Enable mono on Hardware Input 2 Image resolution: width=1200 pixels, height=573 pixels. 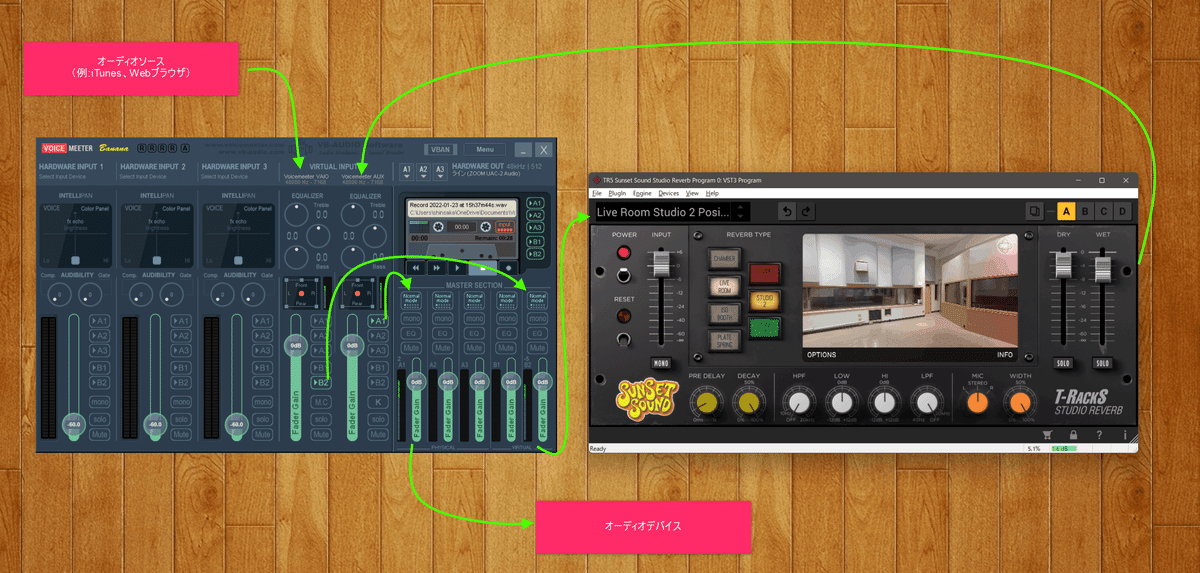(181, 402)
